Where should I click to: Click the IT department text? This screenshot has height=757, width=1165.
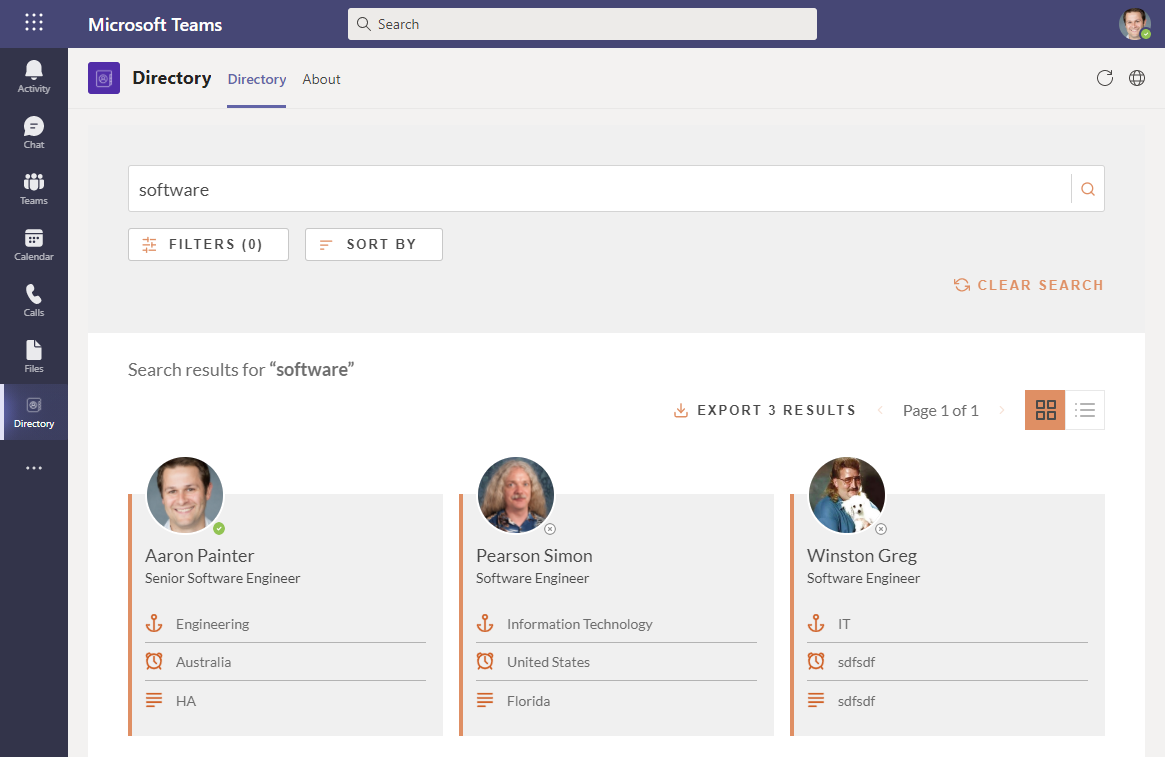(x=844, y=624)
